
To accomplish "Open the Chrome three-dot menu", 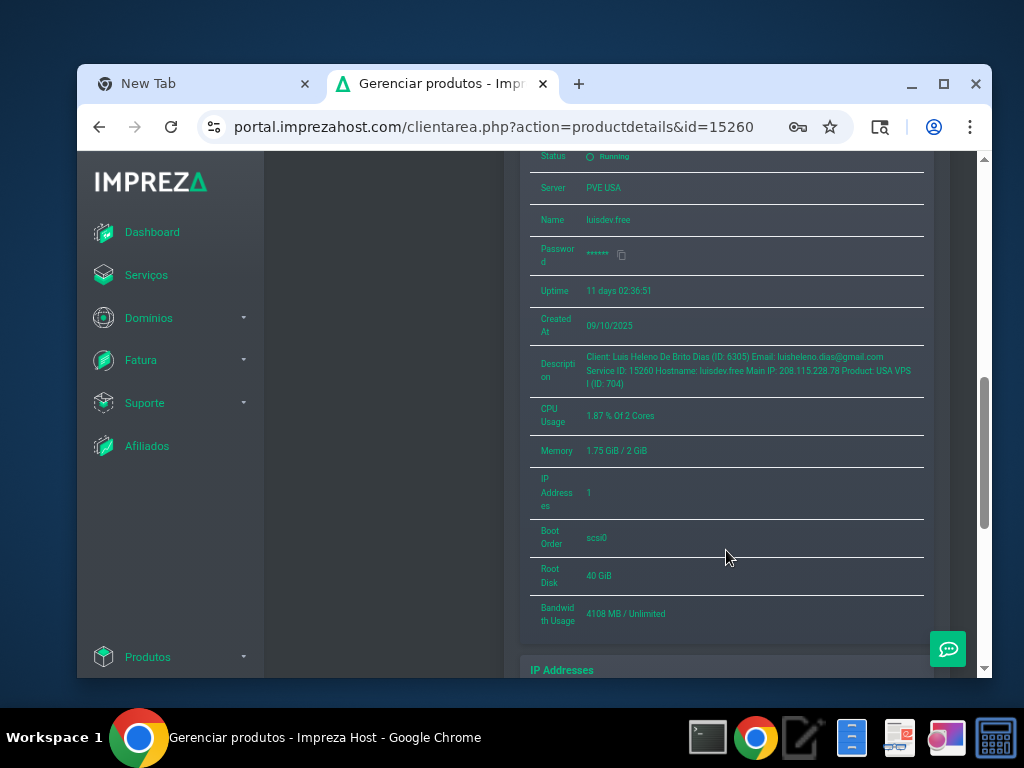I will (x=970, y=127).
